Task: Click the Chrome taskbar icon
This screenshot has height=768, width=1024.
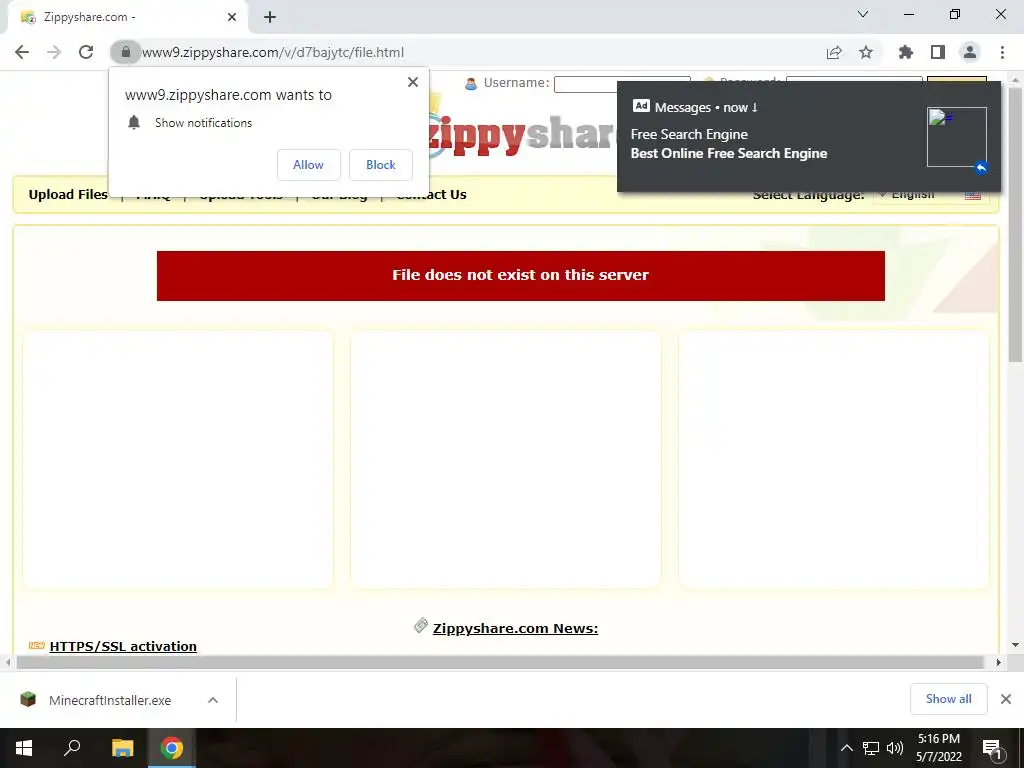Action: (172, 748)
